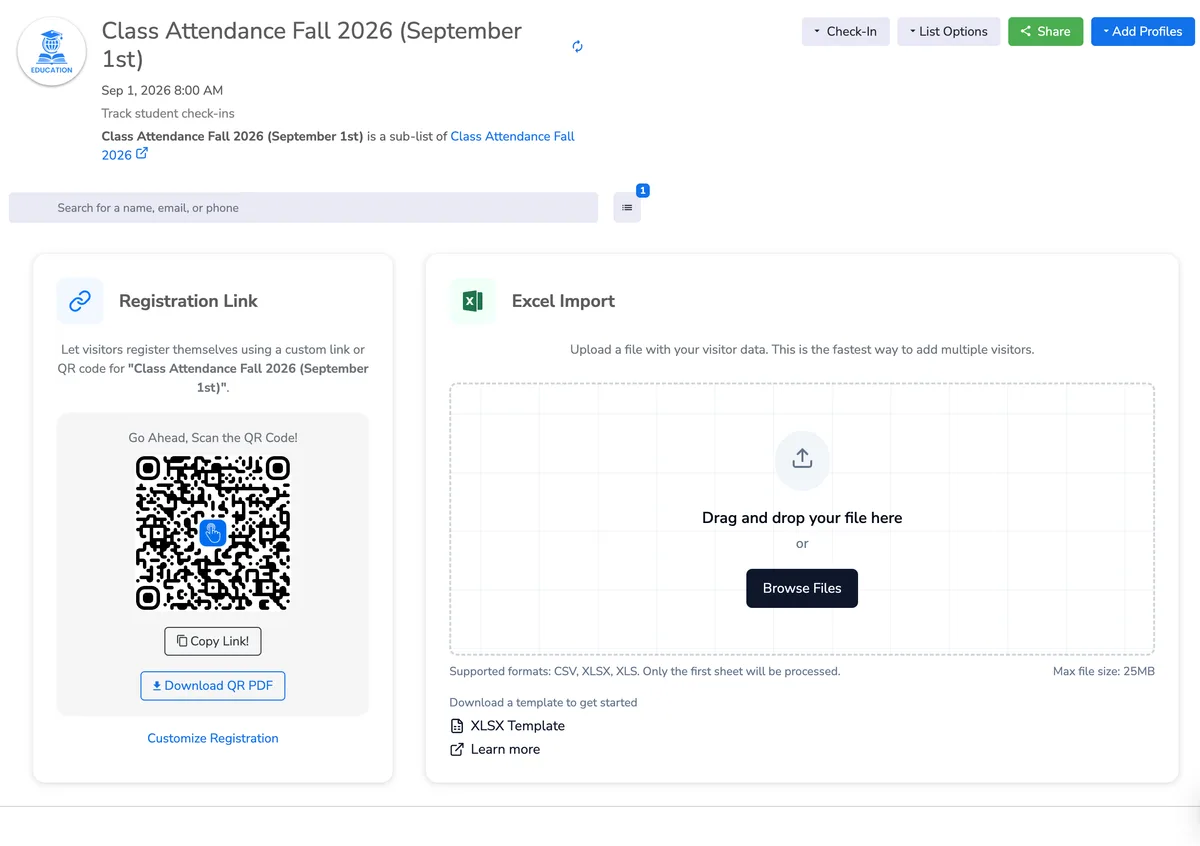The image size is (1200, 846).
Task: Open the list filter icon with badge
Action: click(x=627, y=208)
